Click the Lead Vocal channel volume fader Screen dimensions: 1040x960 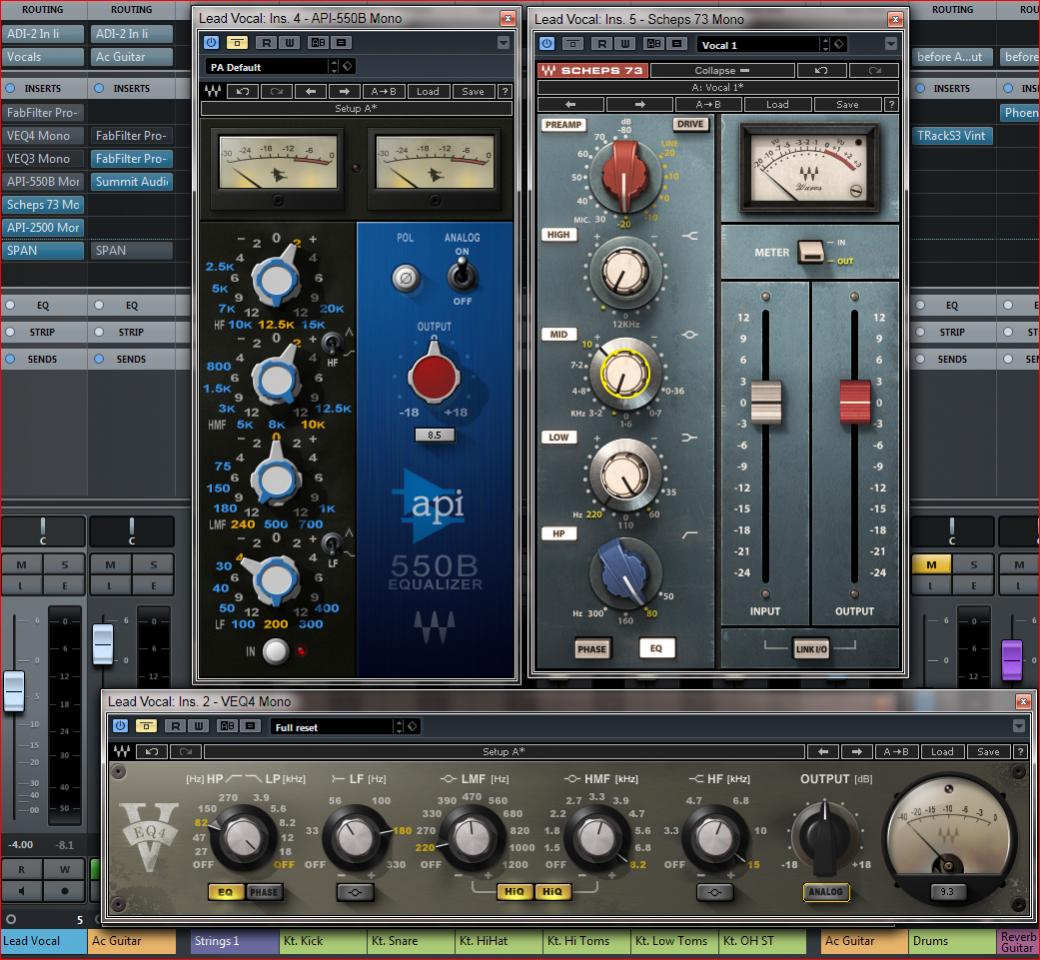click(14, 691)
